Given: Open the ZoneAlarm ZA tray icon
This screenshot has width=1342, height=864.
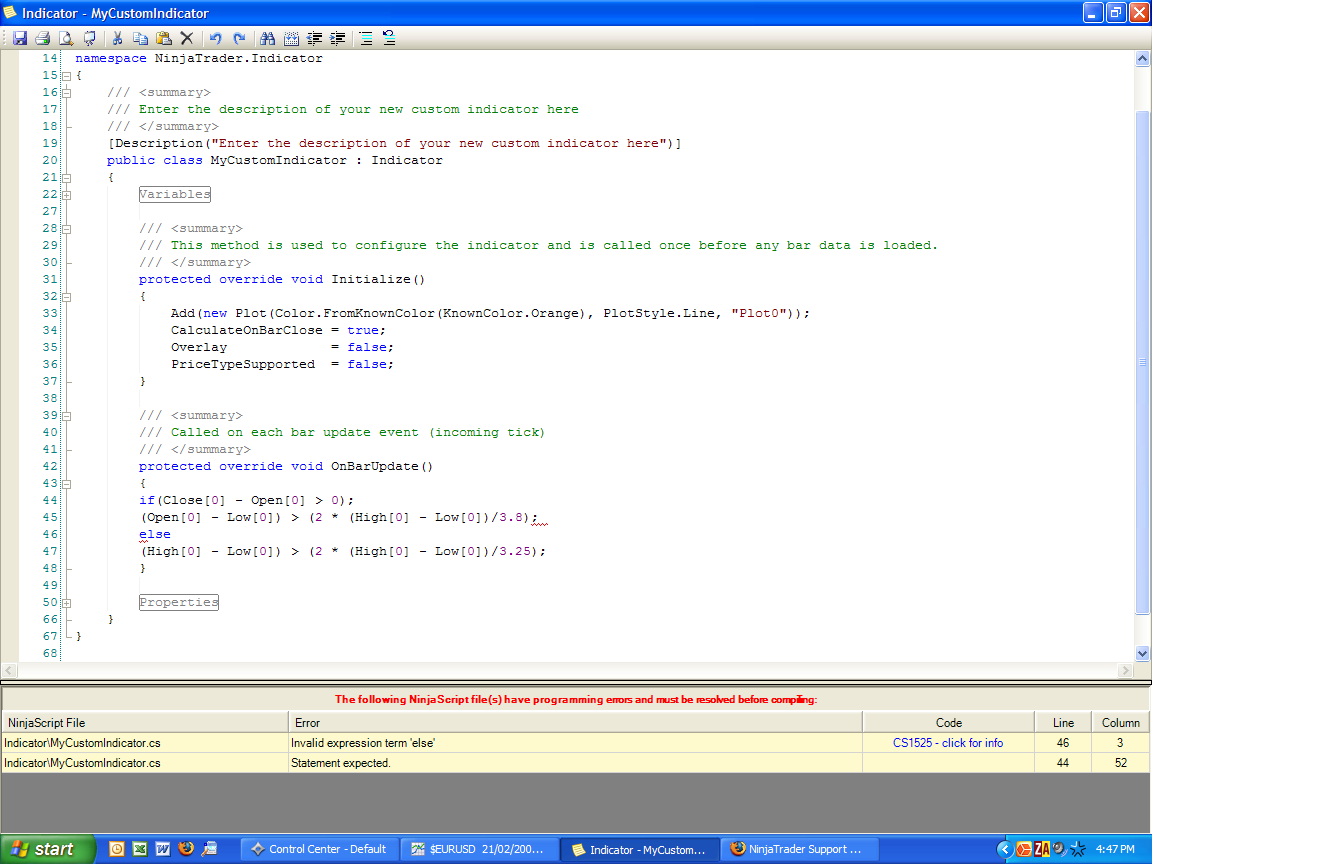Looking at the screenshot, I should [x=1042, y=849].
